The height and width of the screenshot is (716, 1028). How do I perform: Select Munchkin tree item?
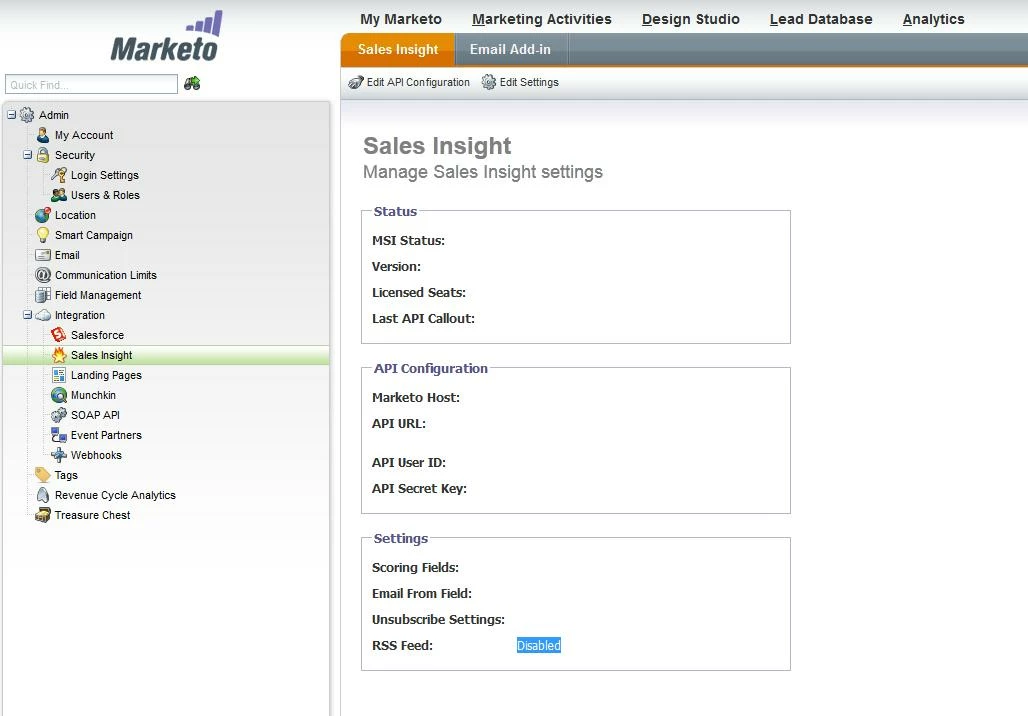(93, 395)
